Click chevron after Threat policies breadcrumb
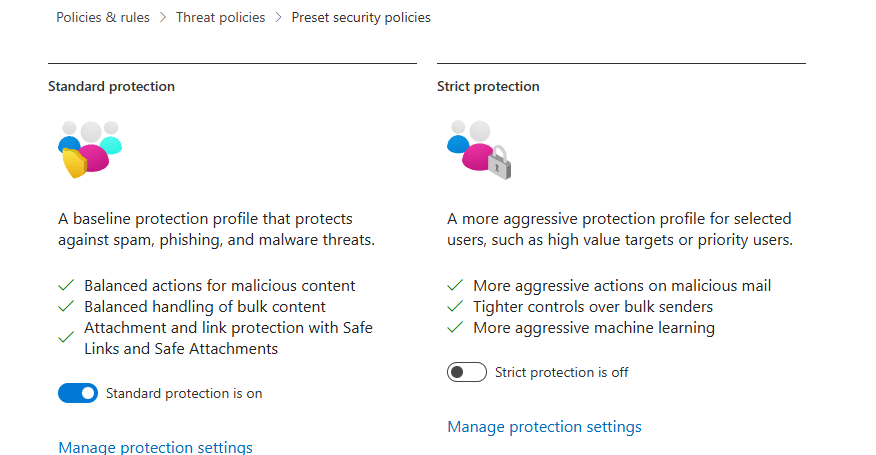This screenshot has height=455, width=876. tap(278, 17)
